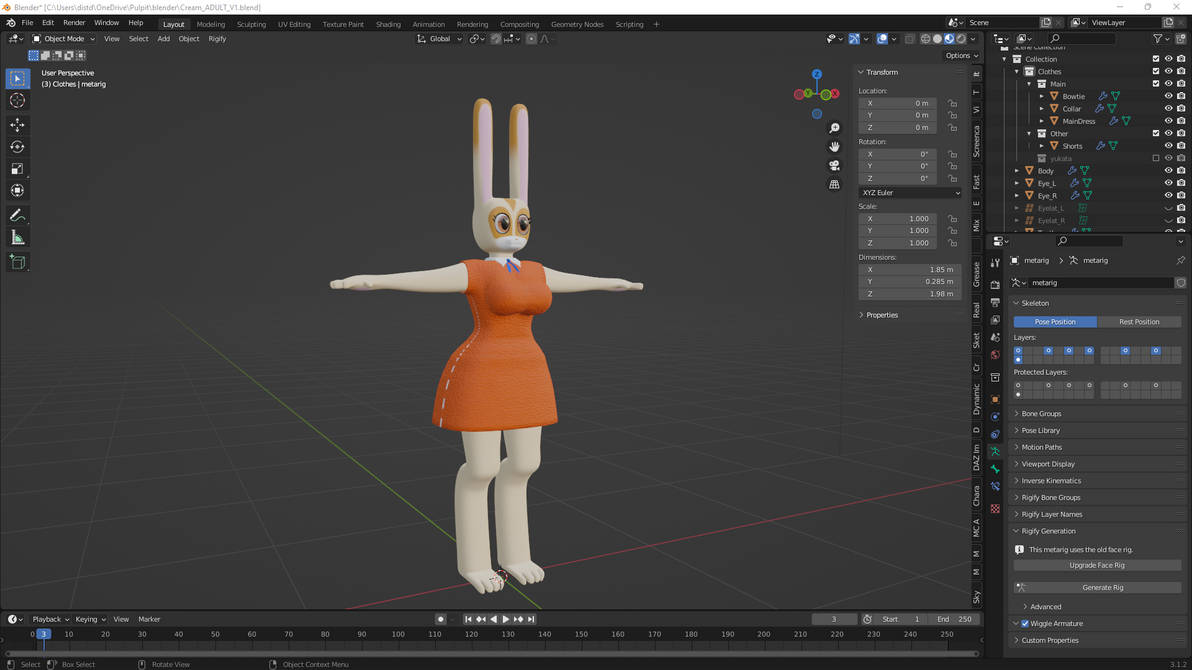Exclude the Clothes collection via checkbox

(1156, 71)
